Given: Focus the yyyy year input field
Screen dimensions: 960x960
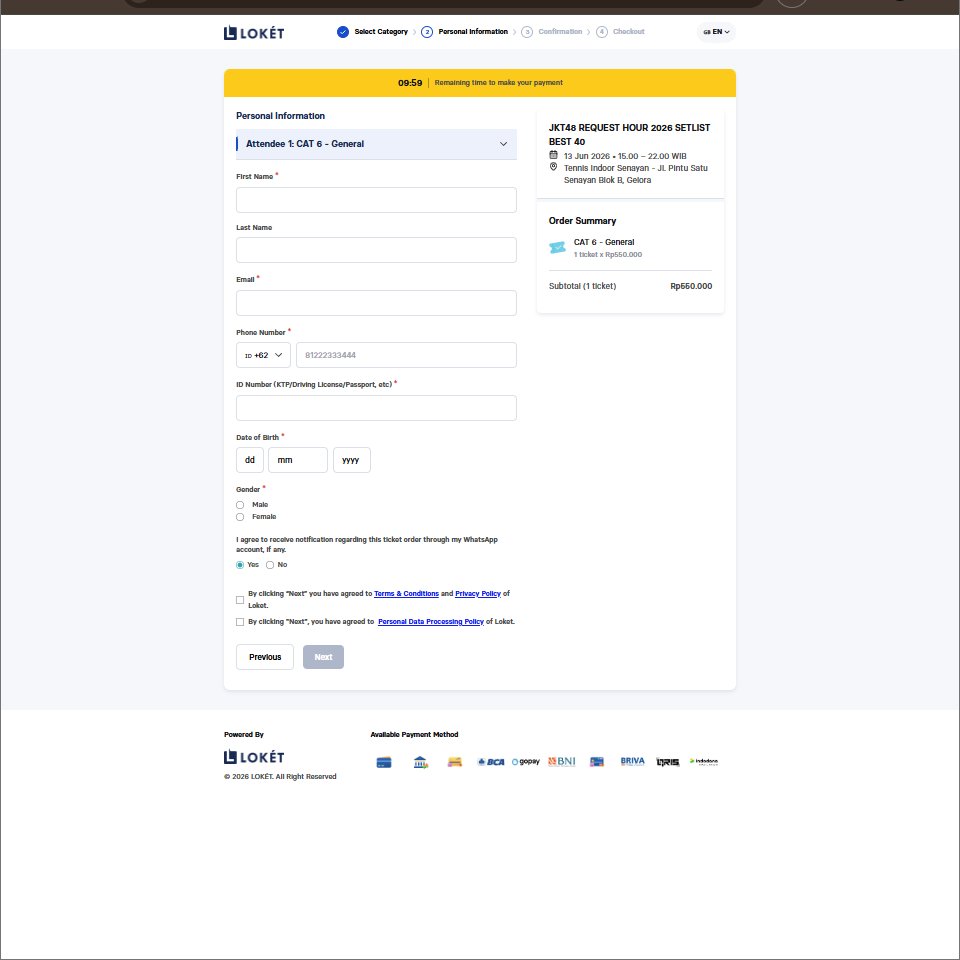Looking at the screenshot, I should coord(351,460).
